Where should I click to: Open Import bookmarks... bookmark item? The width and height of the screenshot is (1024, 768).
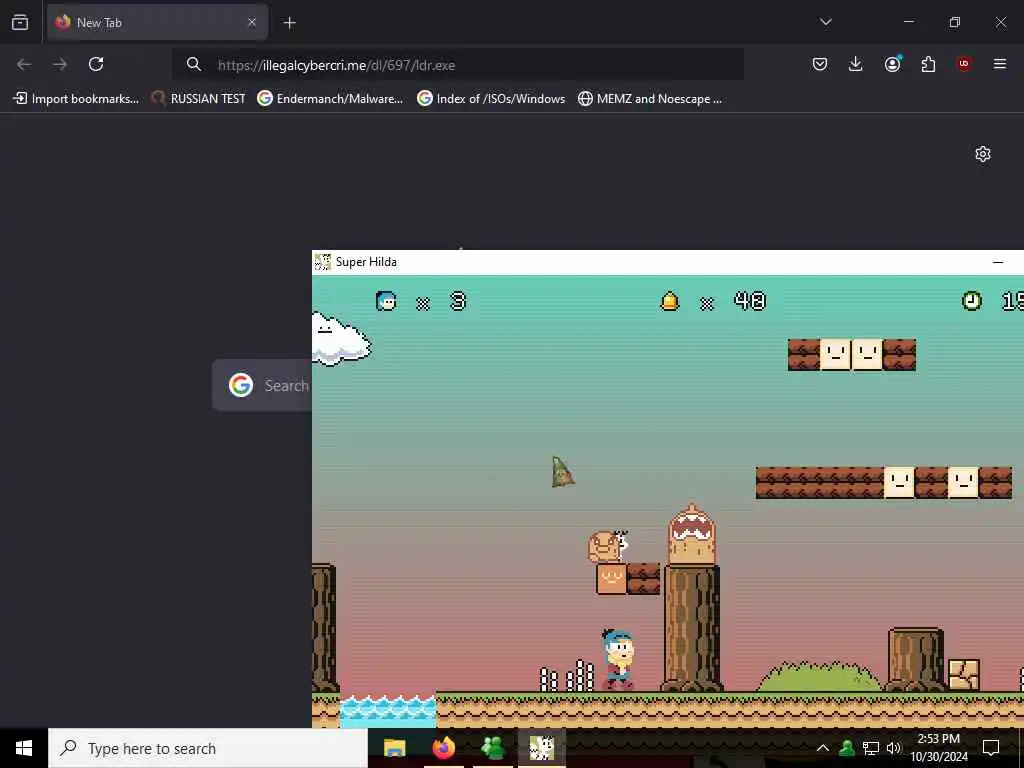pyautogui.click(x=76, y=99)
